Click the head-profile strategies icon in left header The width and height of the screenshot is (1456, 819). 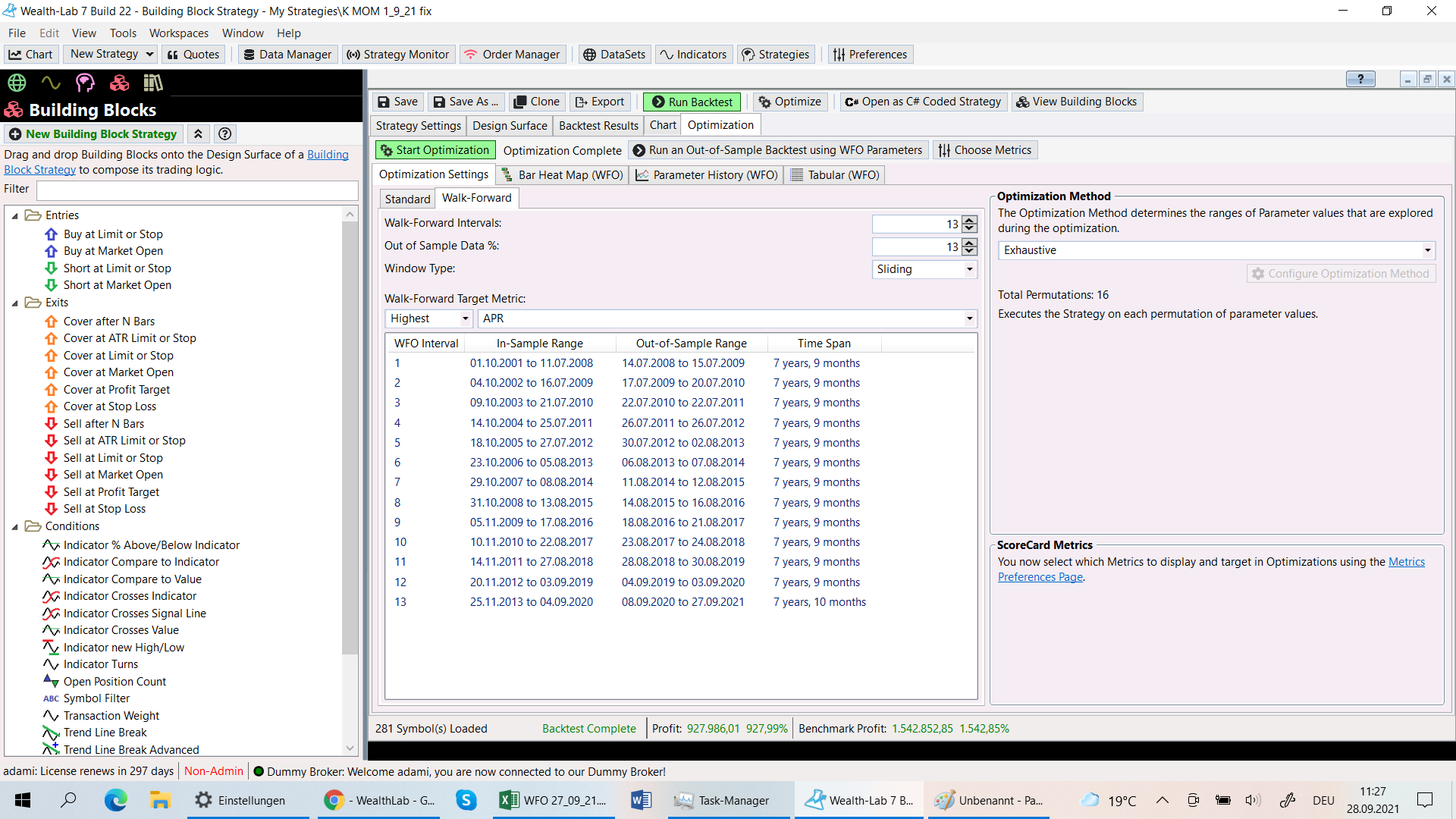85,83
